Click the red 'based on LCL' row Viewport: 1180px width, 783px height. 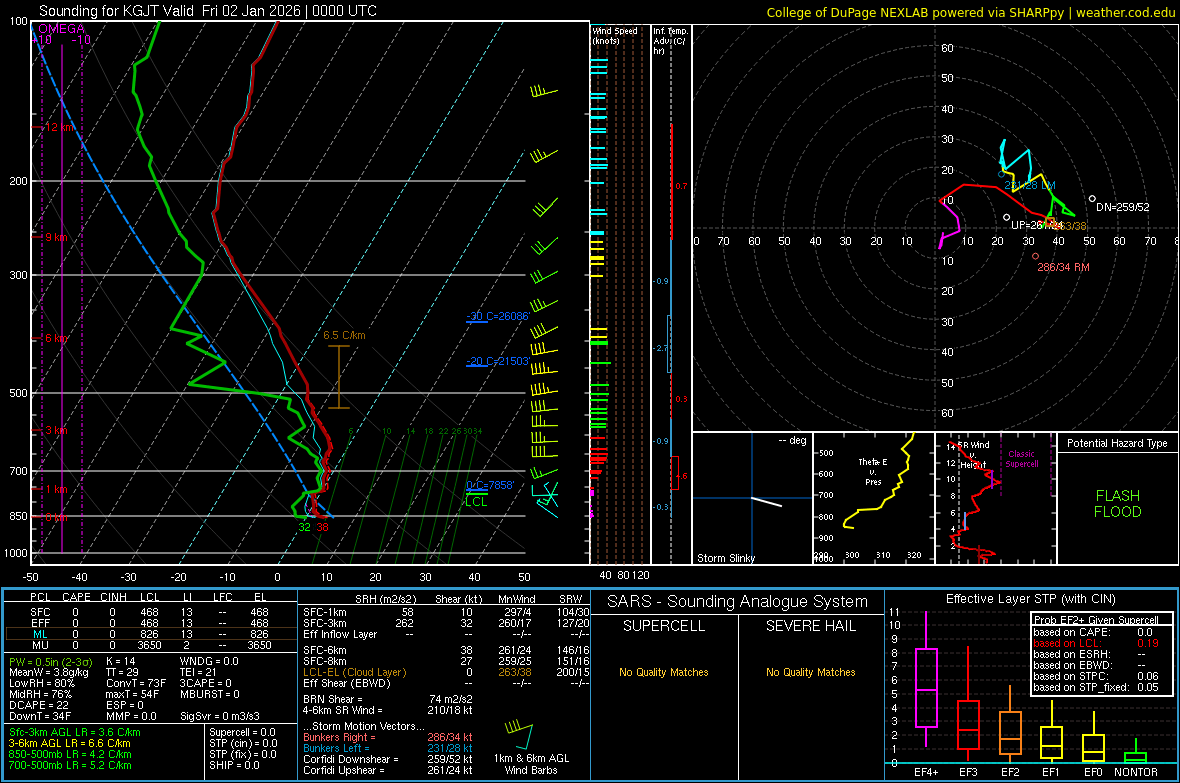click(1096, 643)
